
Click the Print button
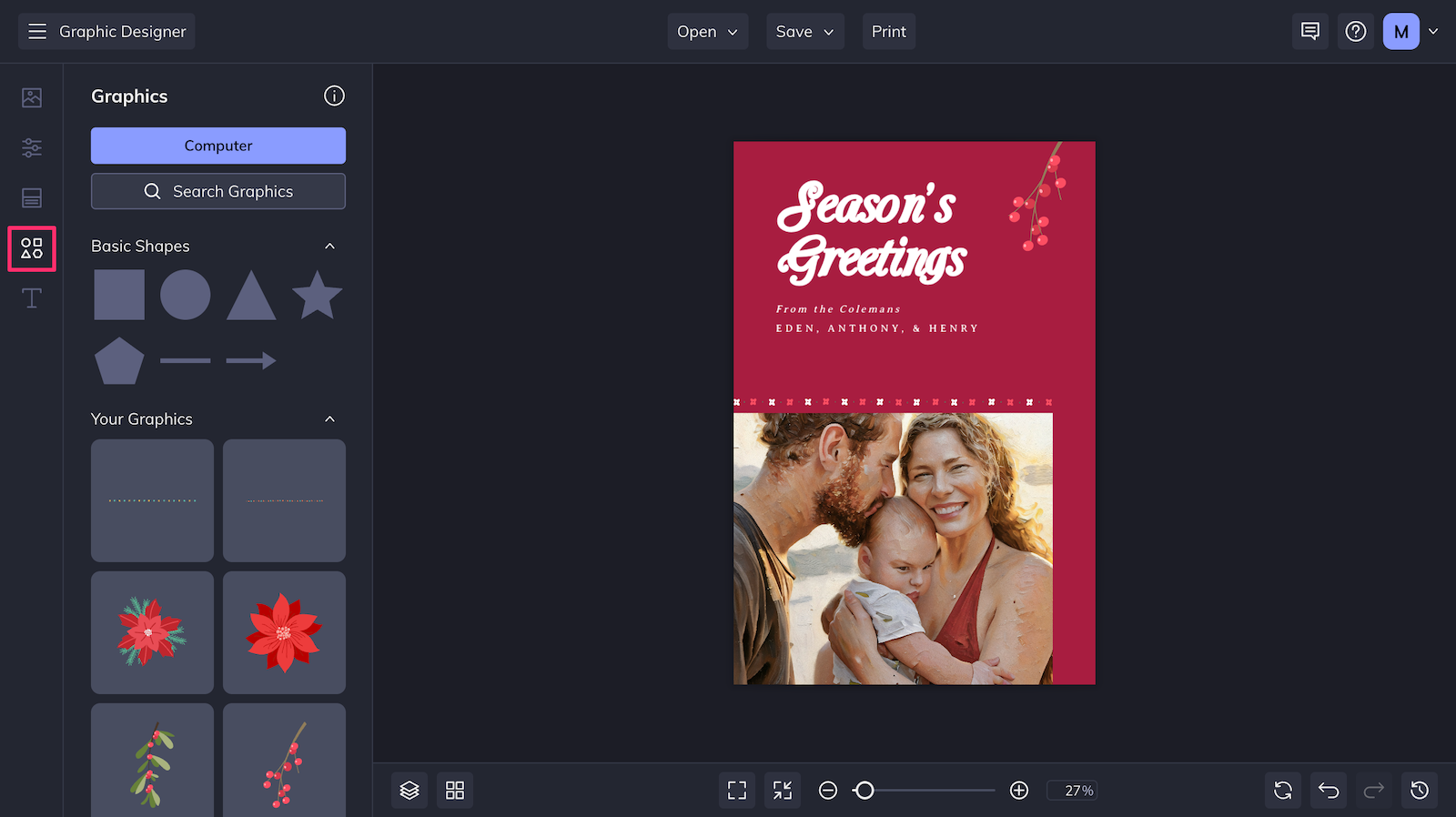(x=889, y=32)
